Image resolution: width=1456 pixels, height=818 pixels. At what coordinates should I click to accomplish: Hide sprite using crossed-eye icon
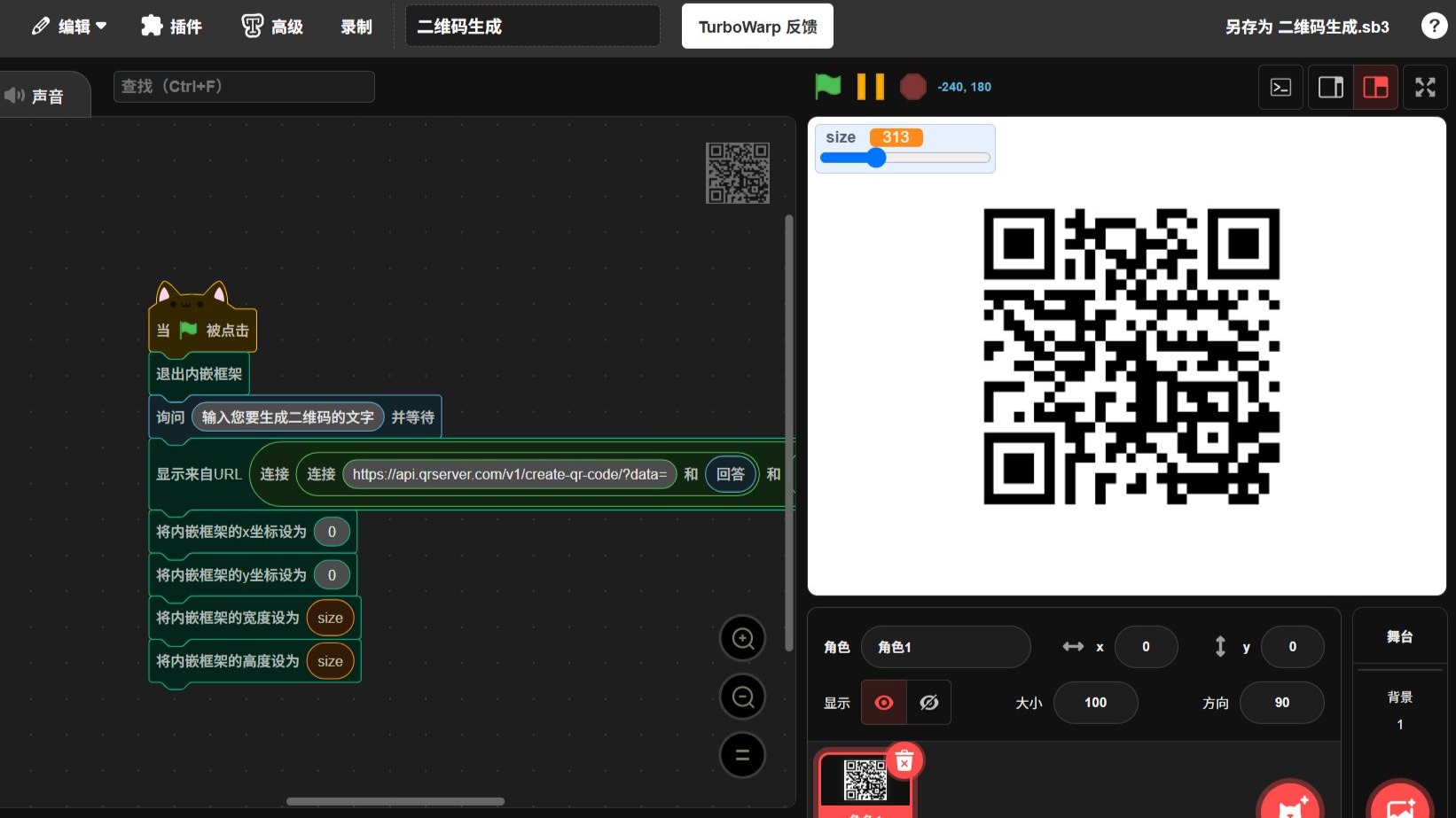929,703
